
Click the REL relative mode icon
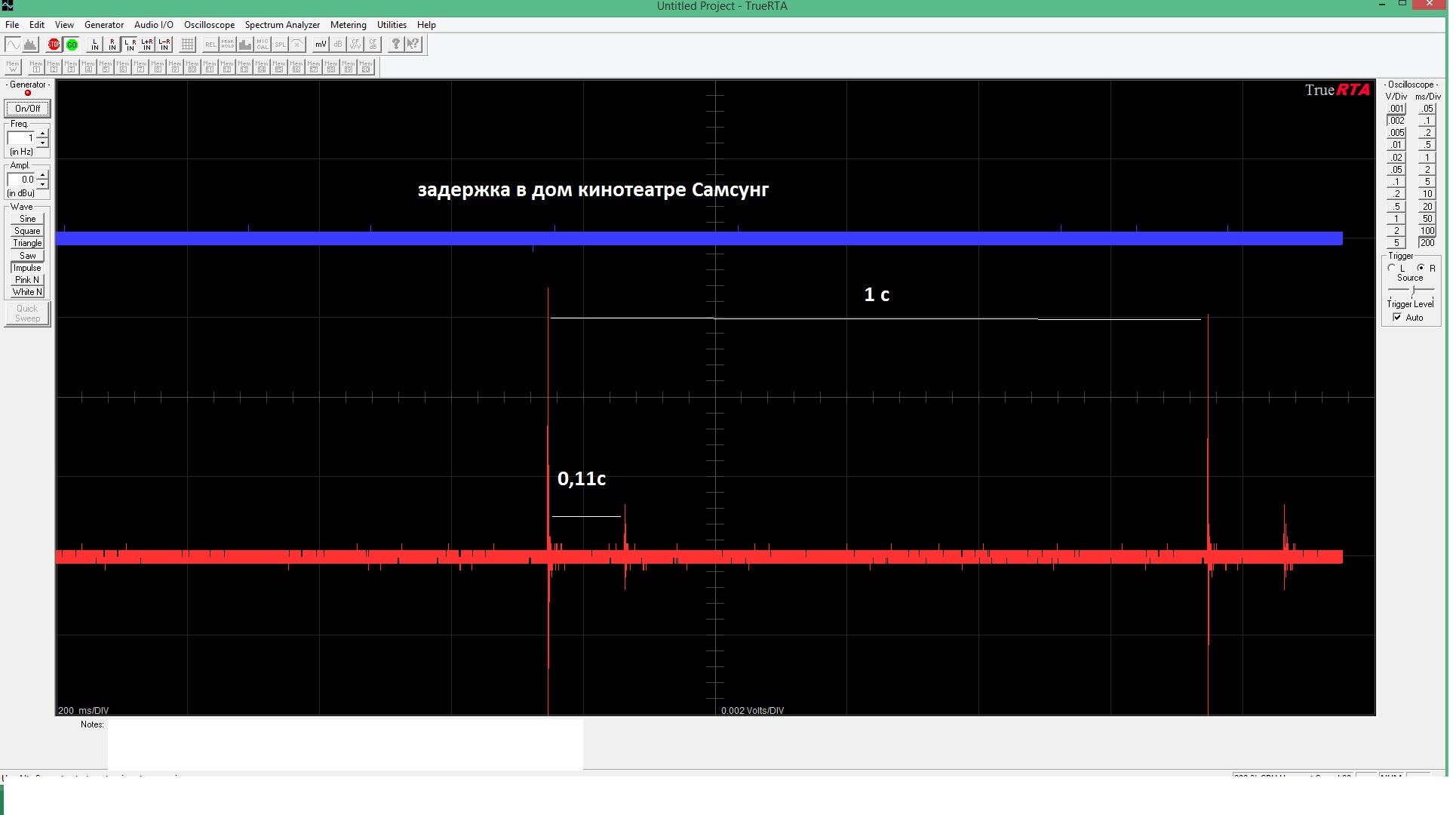pos(210,45)
